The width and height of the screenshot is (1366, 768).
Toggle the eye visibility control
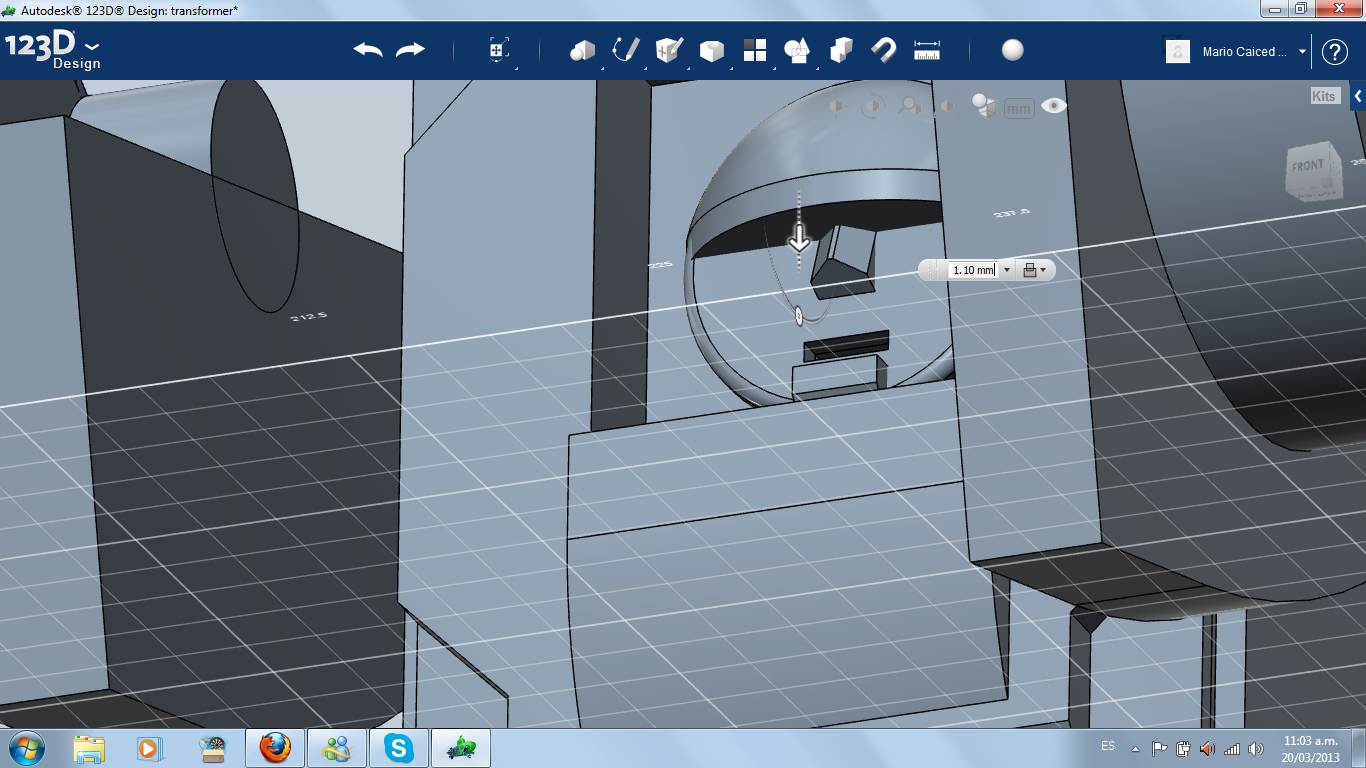(1054, 106)
